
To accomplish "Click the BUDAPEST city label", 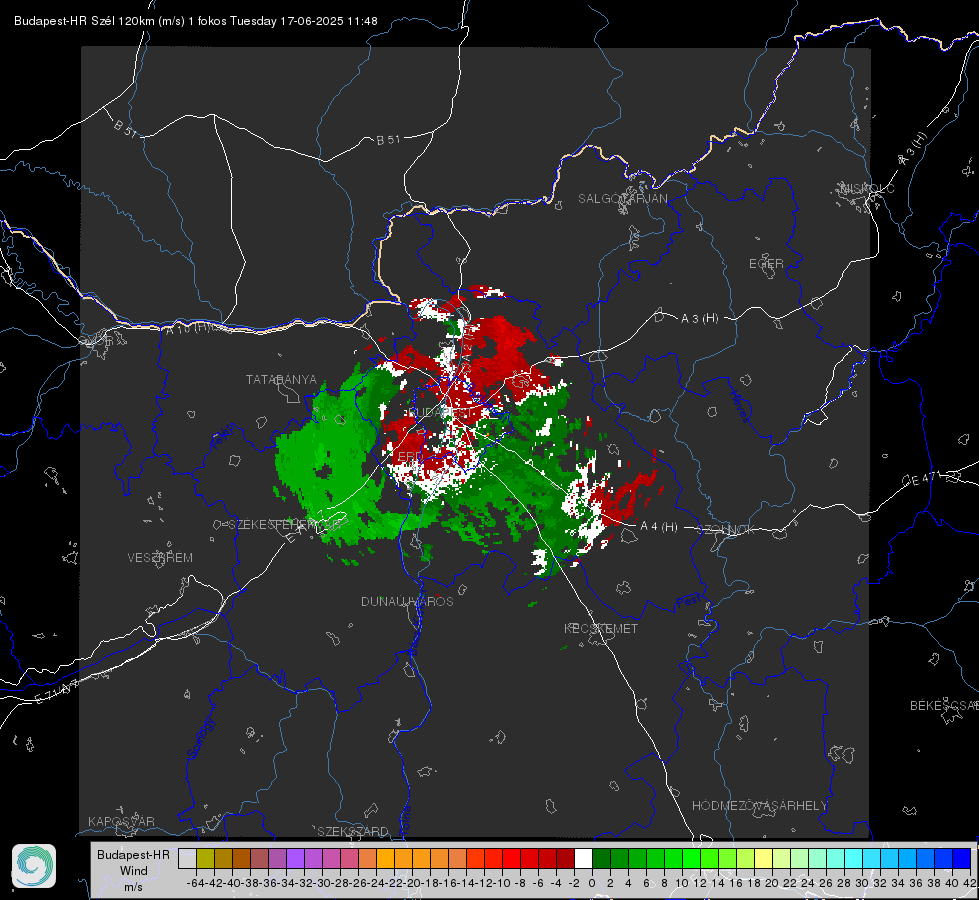I will click(441, 412).
